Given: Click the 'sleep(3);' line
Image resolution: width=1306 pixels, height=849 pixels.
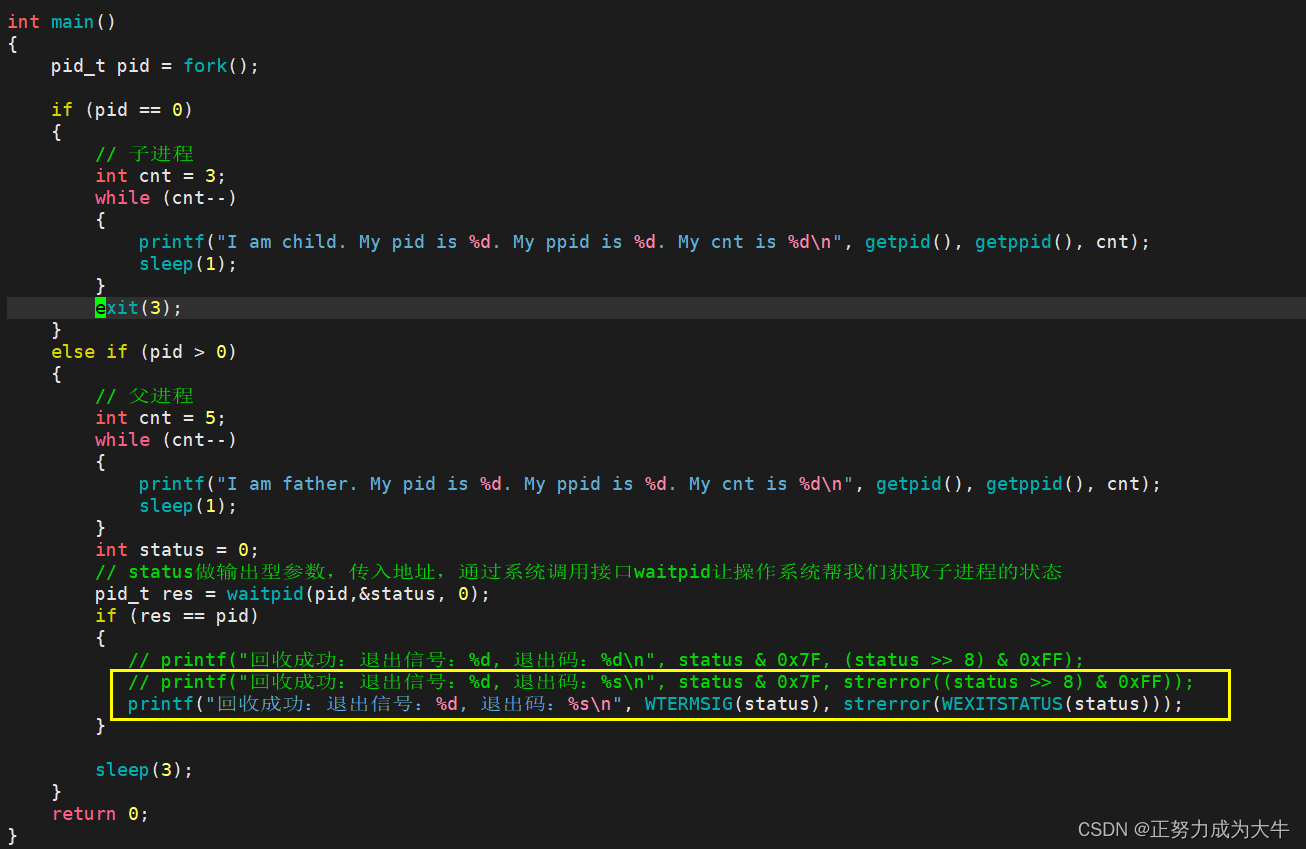Looking at the screenshot, I should click(x=144, y=769).
